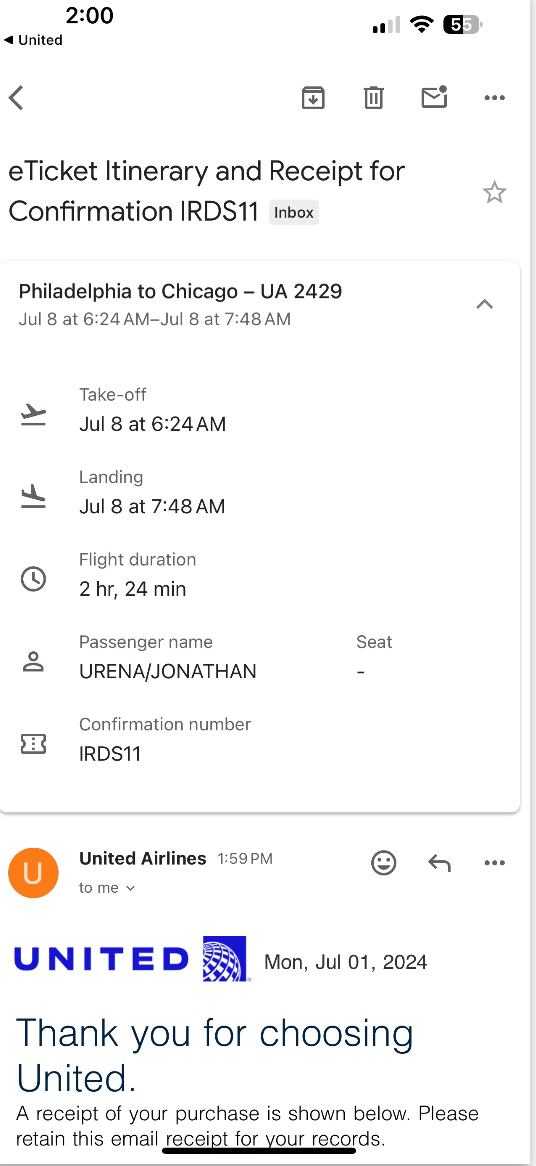Viewport: 536px width, 1166px height.
Task: Open United Airlines message options menu
Action: [x=494, y=863]
